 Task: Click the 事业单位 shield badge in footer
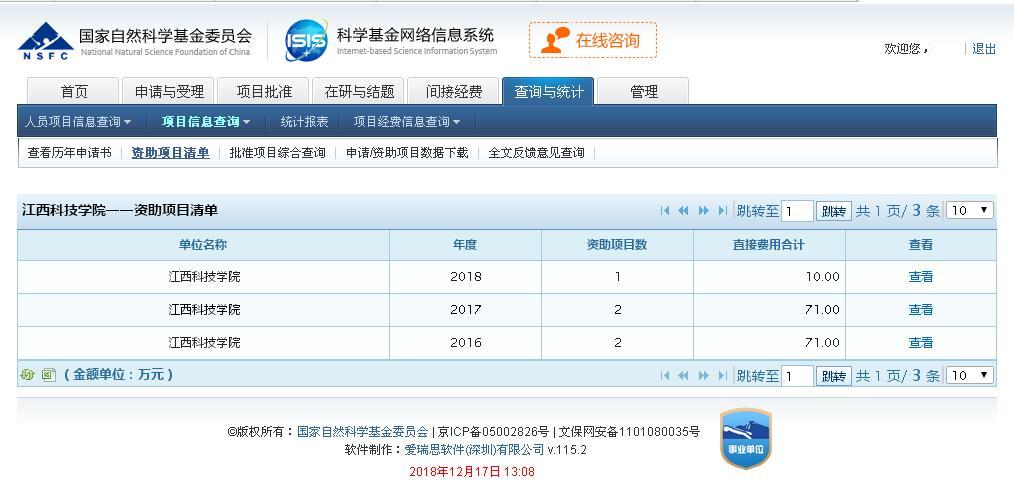745,438
